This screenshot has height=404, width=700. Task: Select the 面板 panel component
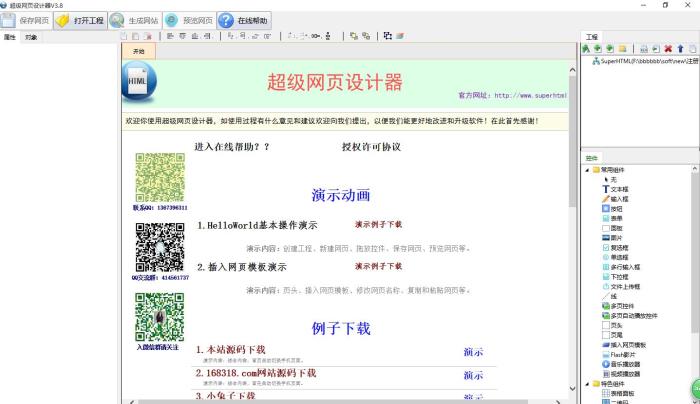click(612, 228)
